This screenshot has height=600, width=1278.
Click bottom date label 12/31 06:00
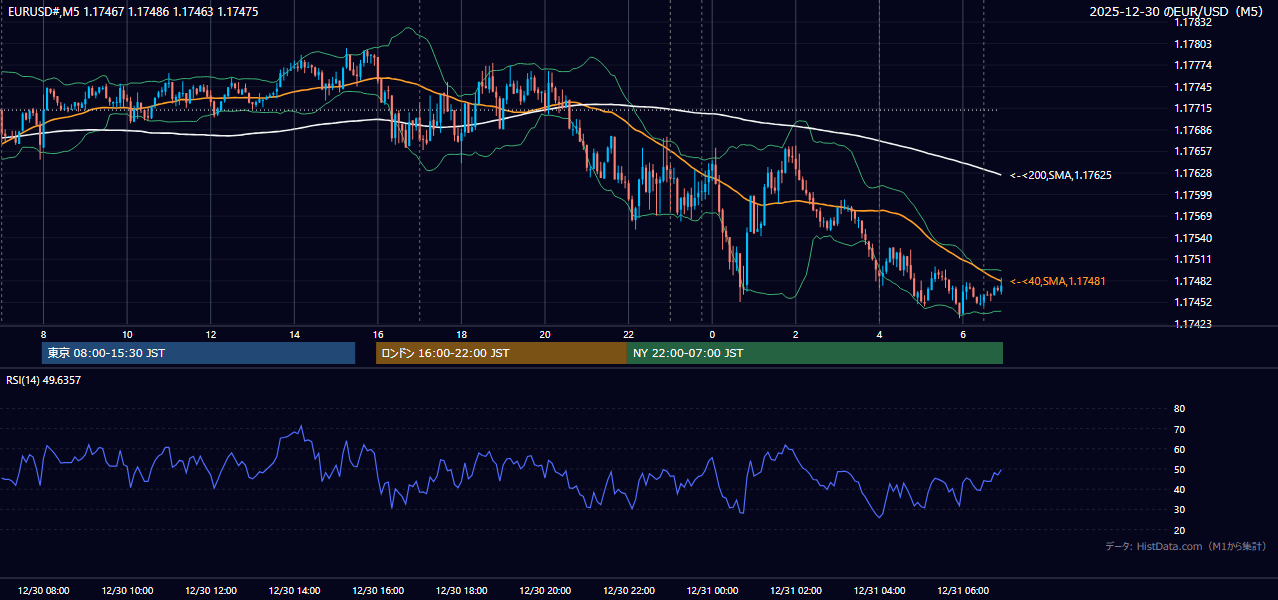[x=962, y=591]
